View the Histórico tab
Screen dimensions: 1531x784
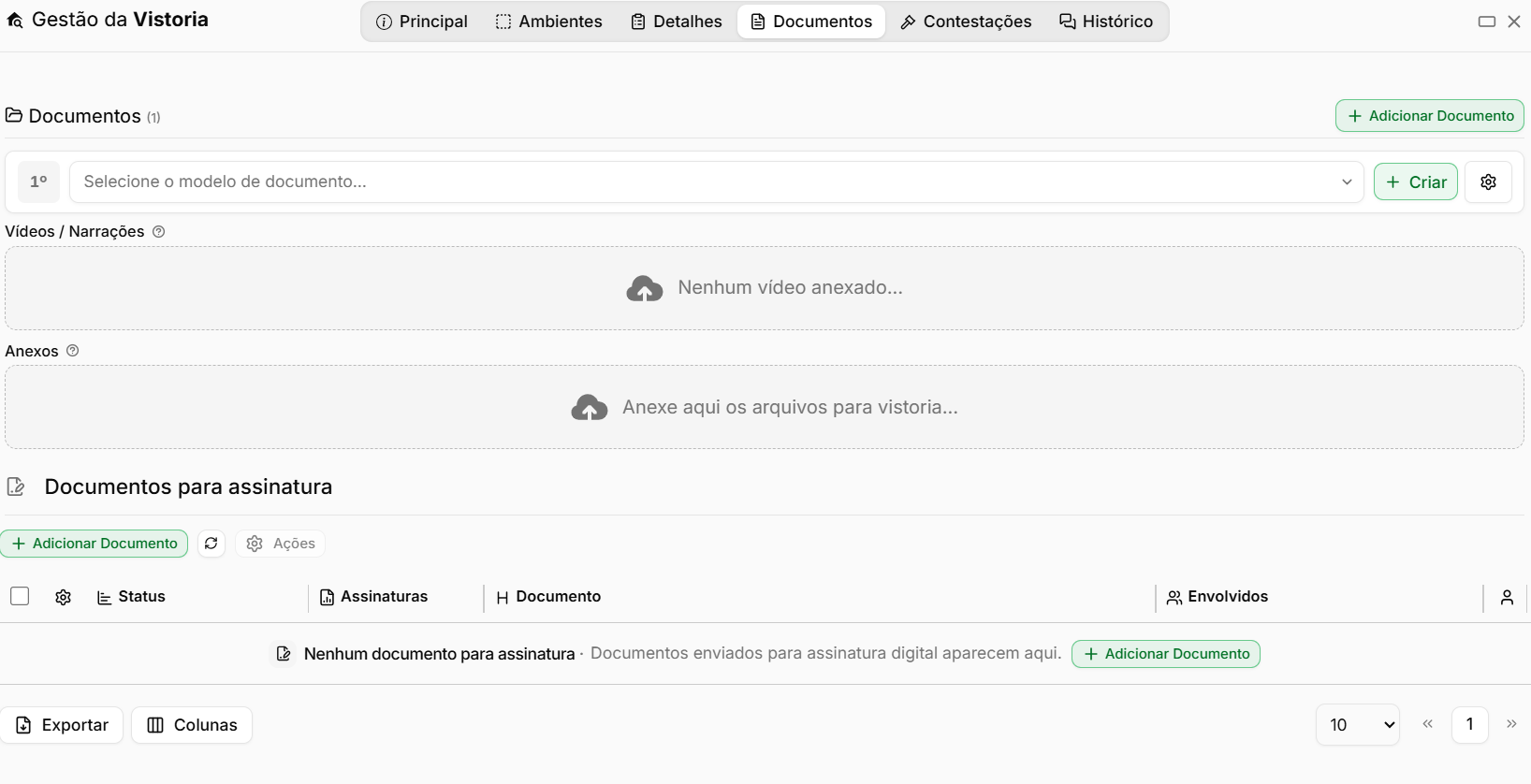pos(1106,22)
